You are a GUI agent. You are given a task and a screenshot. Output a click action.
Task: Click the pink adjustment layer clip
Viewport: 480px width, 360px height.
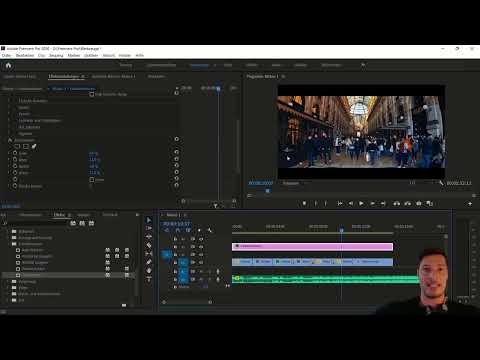(312, 247)
